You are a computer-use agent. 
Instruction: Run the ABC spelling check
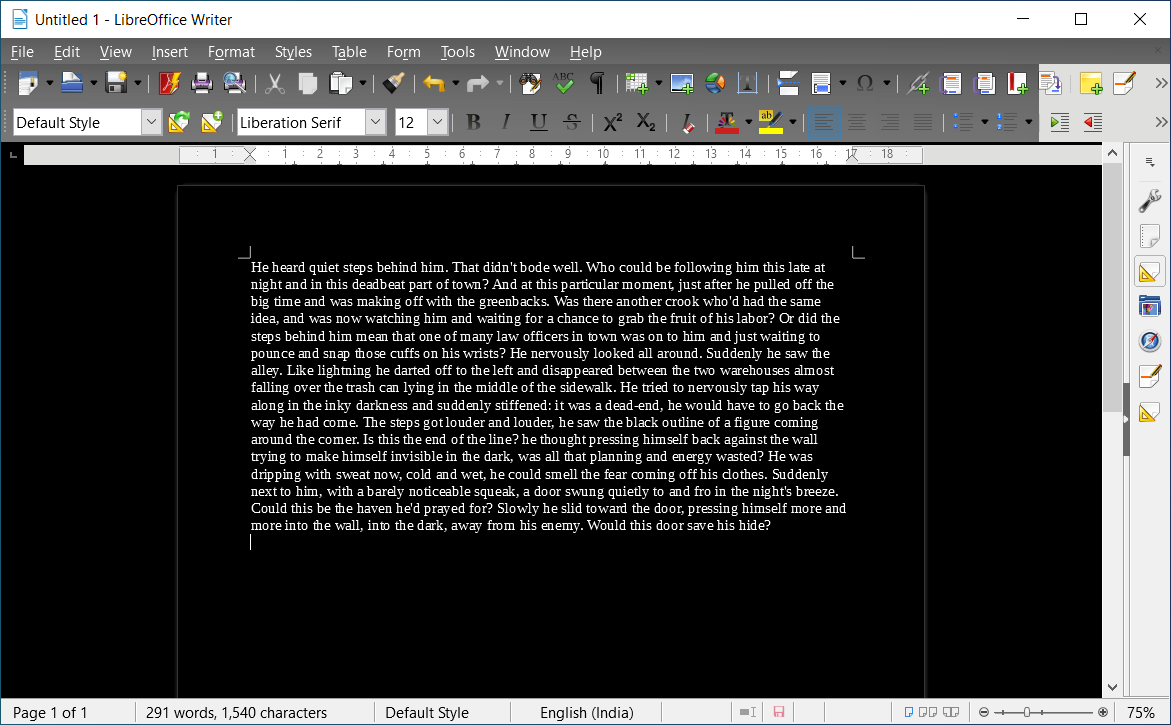coord(564,83)
